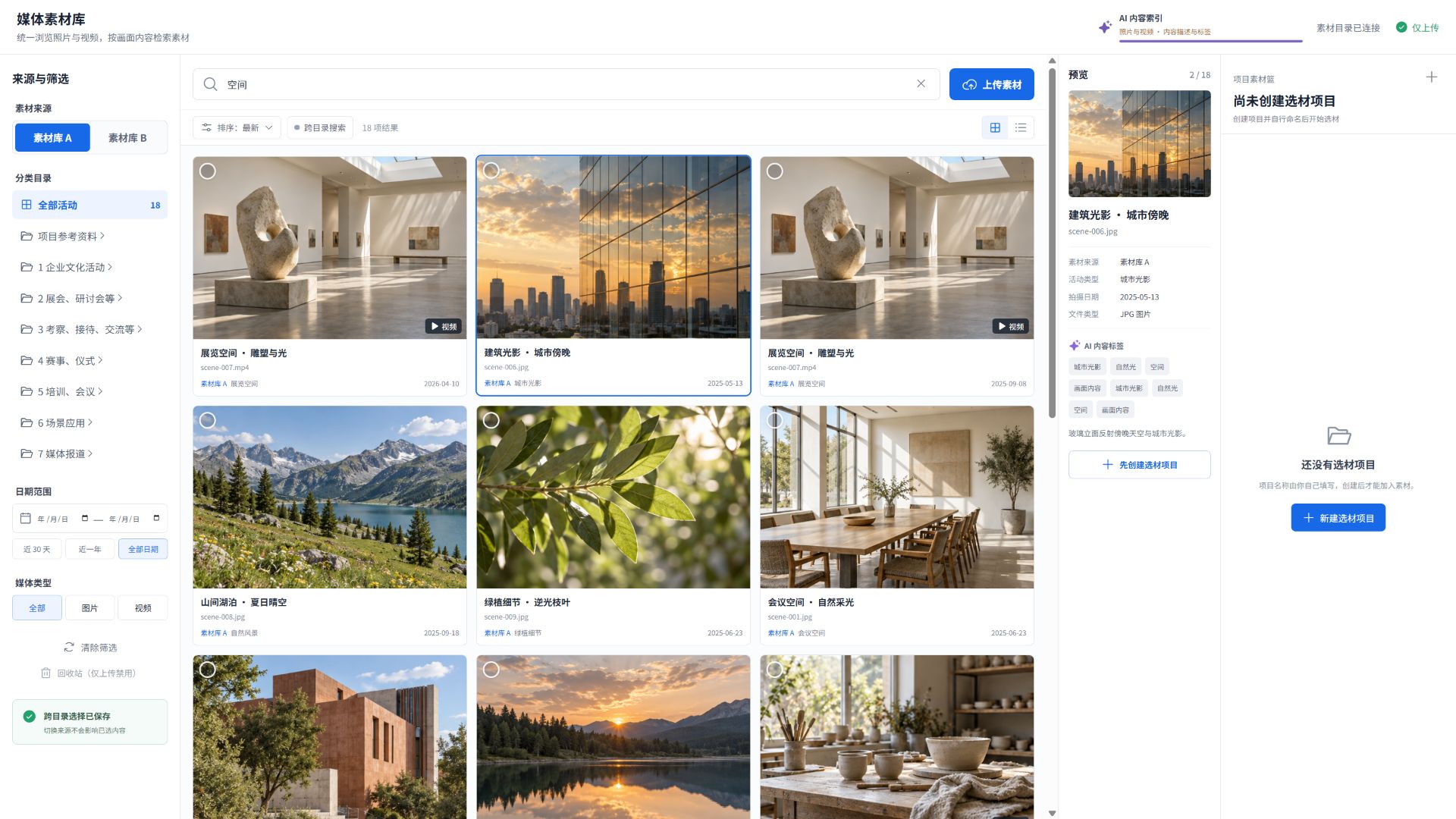Select the 绿植细节 card checkbox
Image resolution: width=1456 pixels, height=819 pixels.
tap(491, 420)
